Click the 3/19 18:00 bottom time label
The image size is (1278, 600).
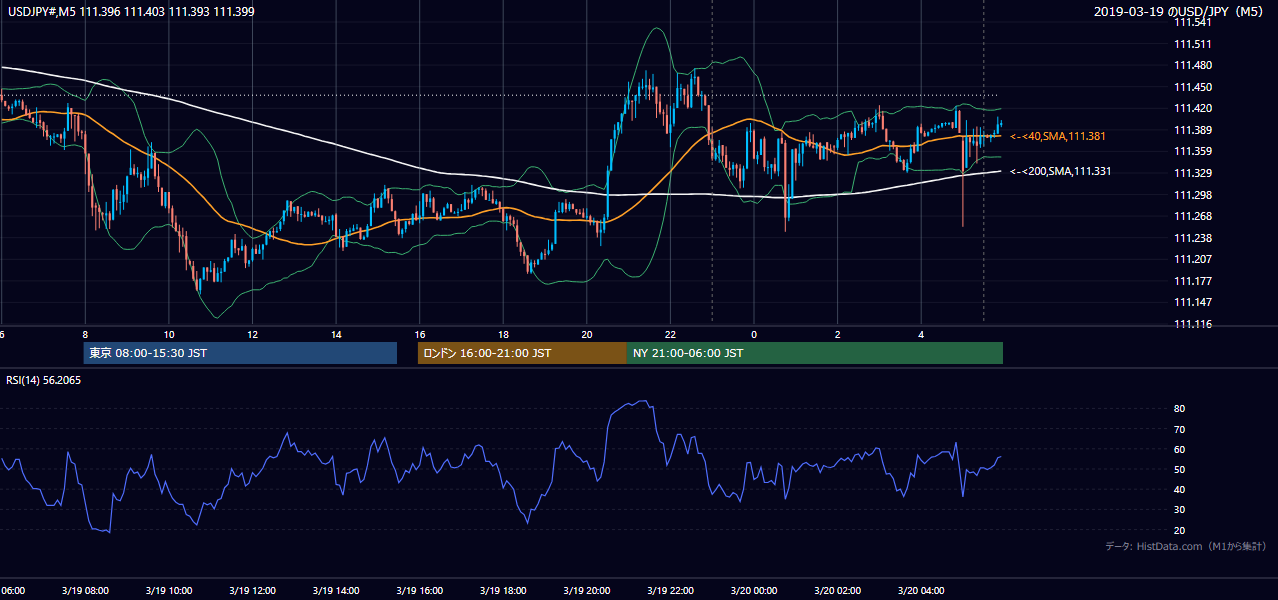click(x=502, y=591)
